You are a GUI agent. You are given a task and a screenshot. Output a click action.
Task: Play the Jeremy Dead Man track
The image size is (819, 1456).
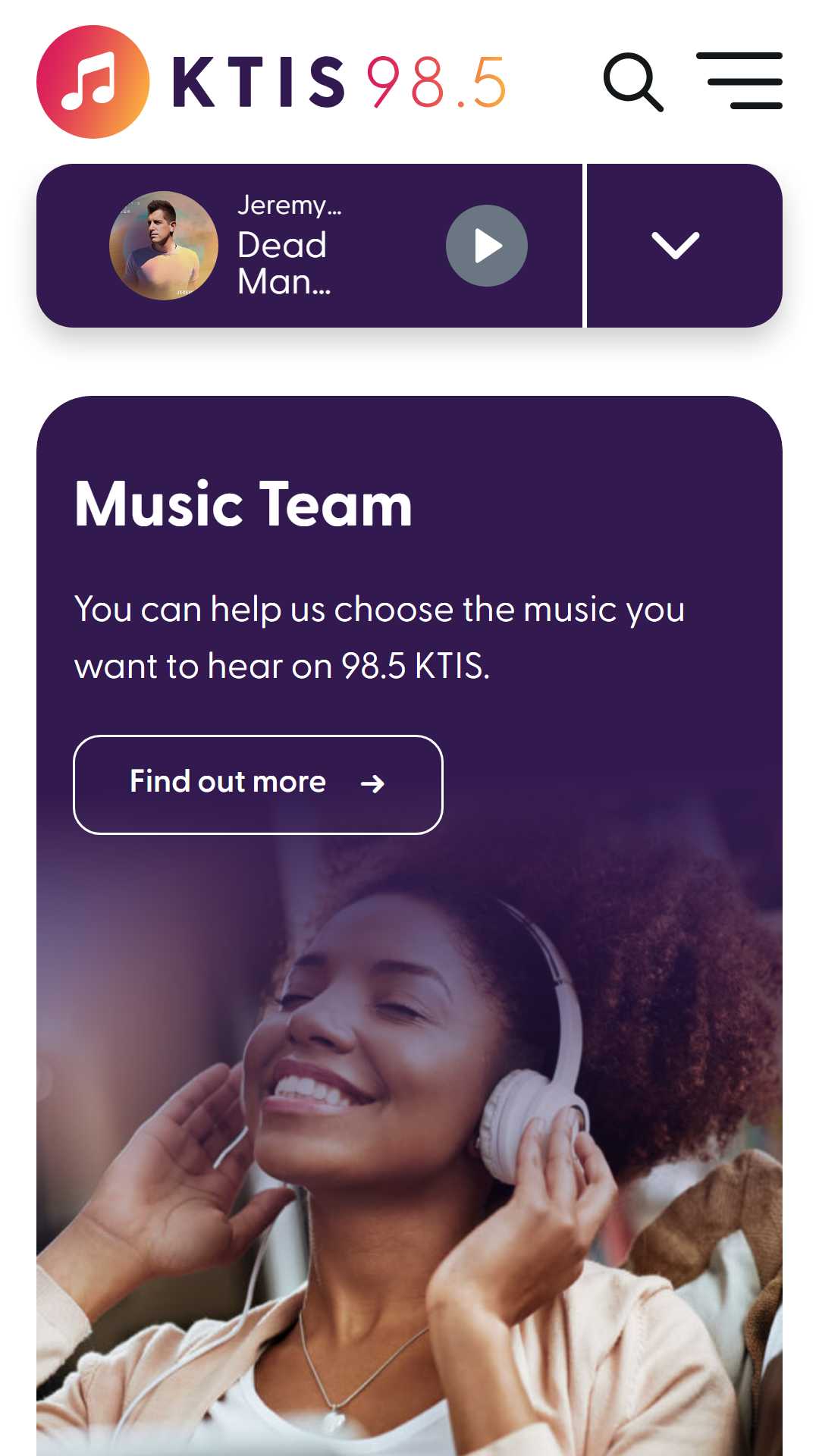[x=487, y=246]
